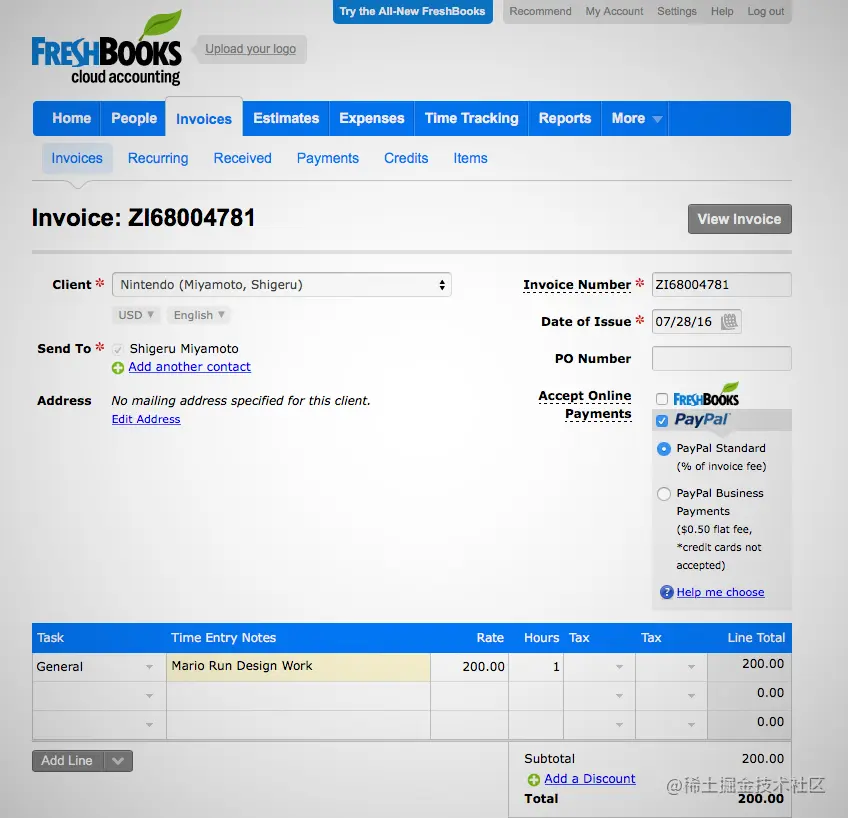Click the green plus icon beside Add another contact
Image resolution: width=848 pixels, height=818 pixels.
[x=118, y=368]
